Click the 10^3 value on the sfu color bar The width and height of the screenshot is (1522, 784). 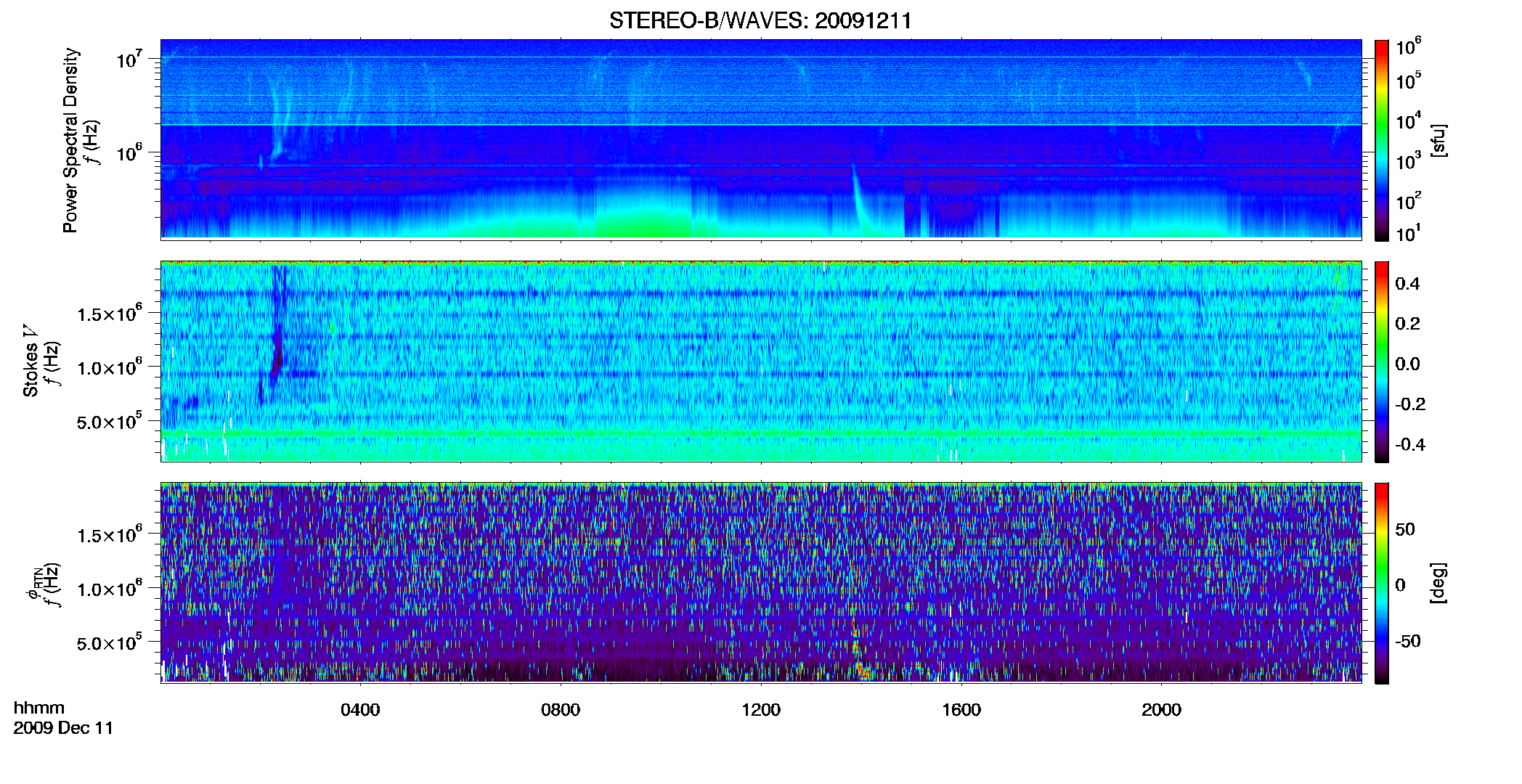point(1409,161)
